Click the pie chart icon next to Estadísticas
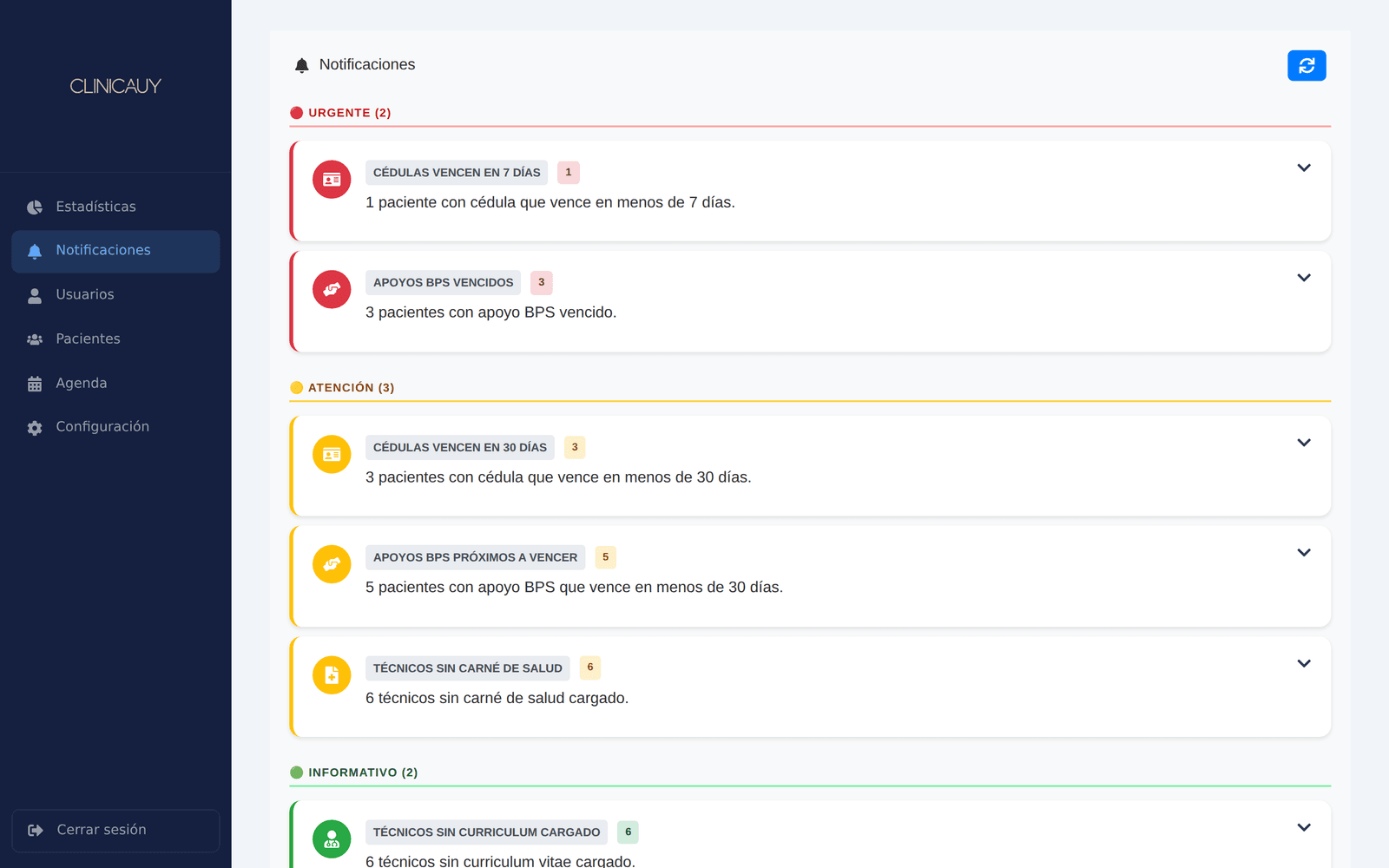The width and height of the screenshot is (1389, 868). click(35, 207)
